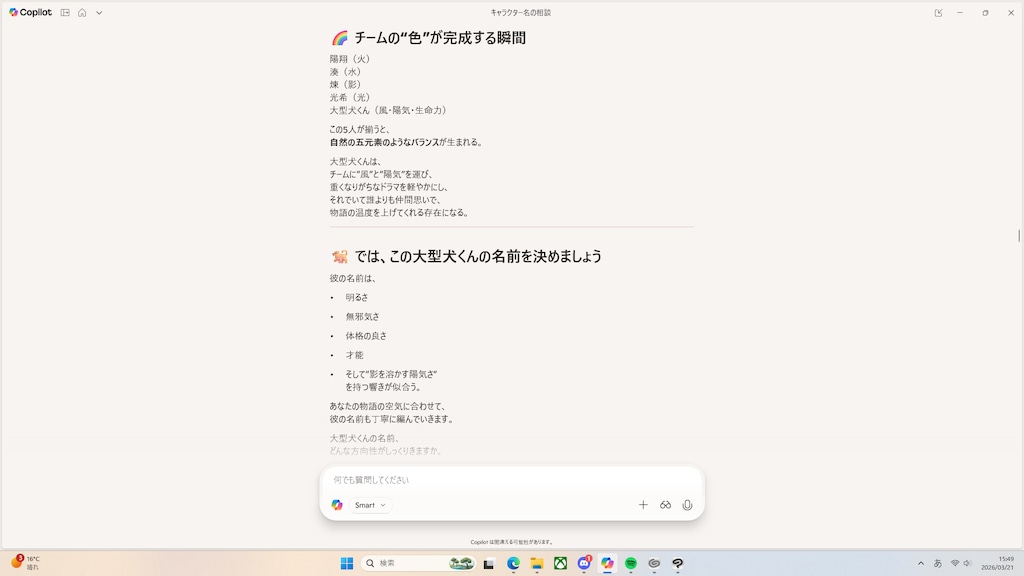This screenshot has height=576, width=1024.
Task: Click the Start button on the taskbar
Action: tap(345, 564)
